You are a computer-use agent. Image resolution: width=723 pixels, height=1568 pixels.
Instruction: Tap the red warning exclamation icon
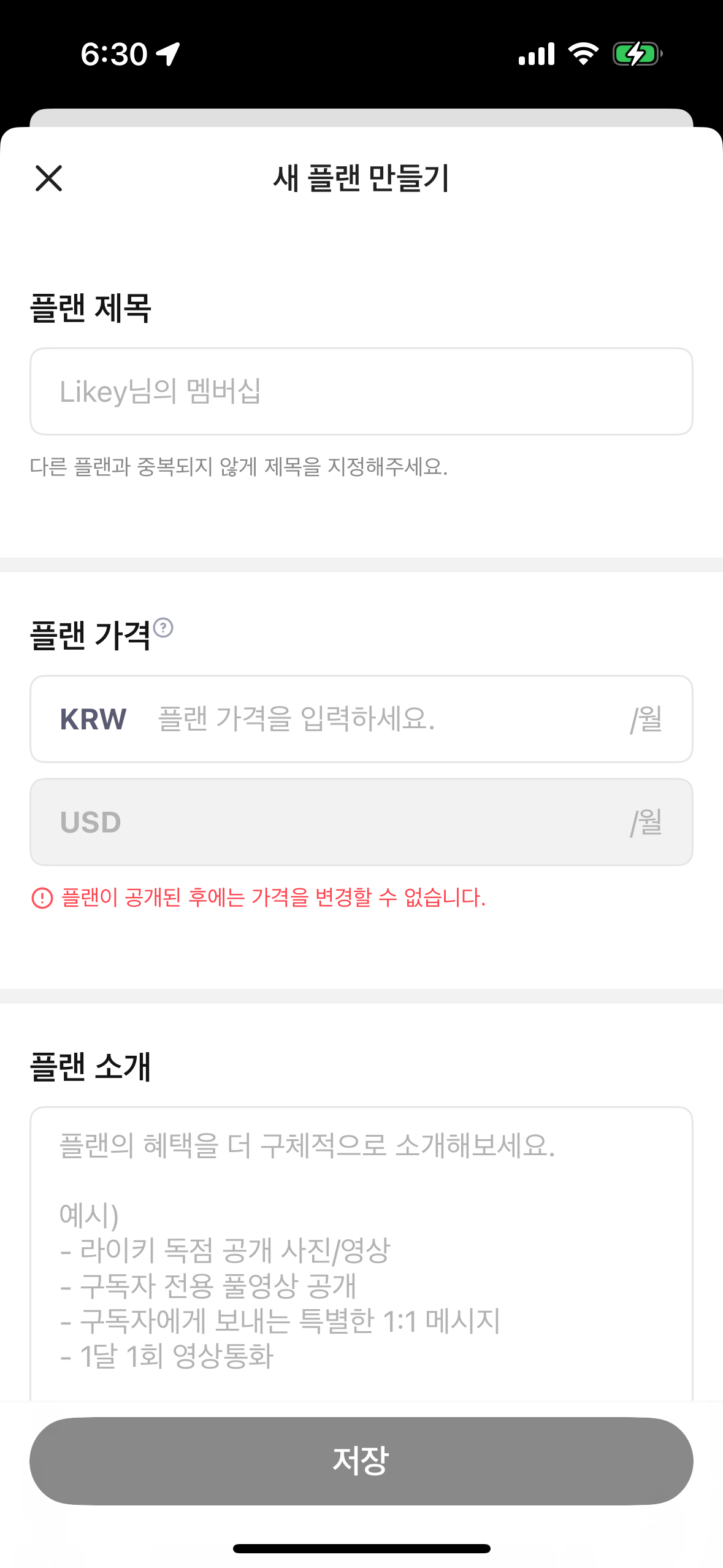pyautogui.click(x=42, y=898)
